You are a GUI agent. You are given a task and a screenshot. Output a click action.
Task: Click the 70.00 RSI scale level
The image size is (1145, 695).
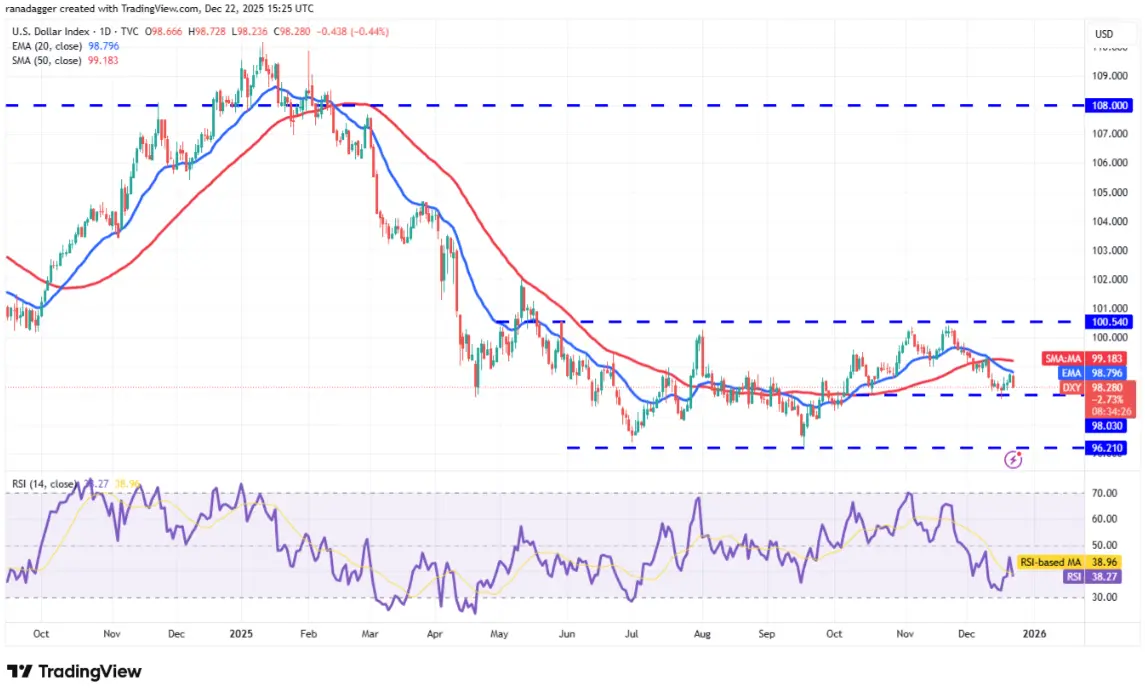click(1104, 494)
